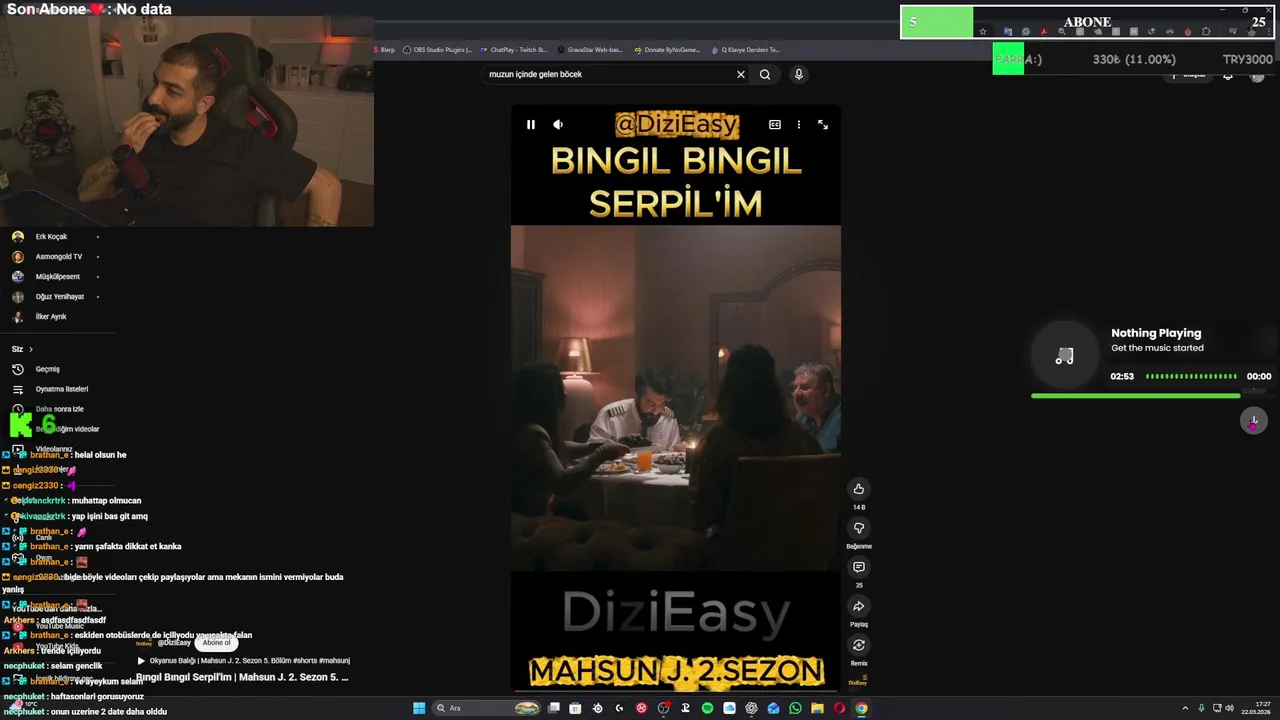Open the GravaStar Web bookmark
The image size is (1280, 720).
(x=590, y=50)
